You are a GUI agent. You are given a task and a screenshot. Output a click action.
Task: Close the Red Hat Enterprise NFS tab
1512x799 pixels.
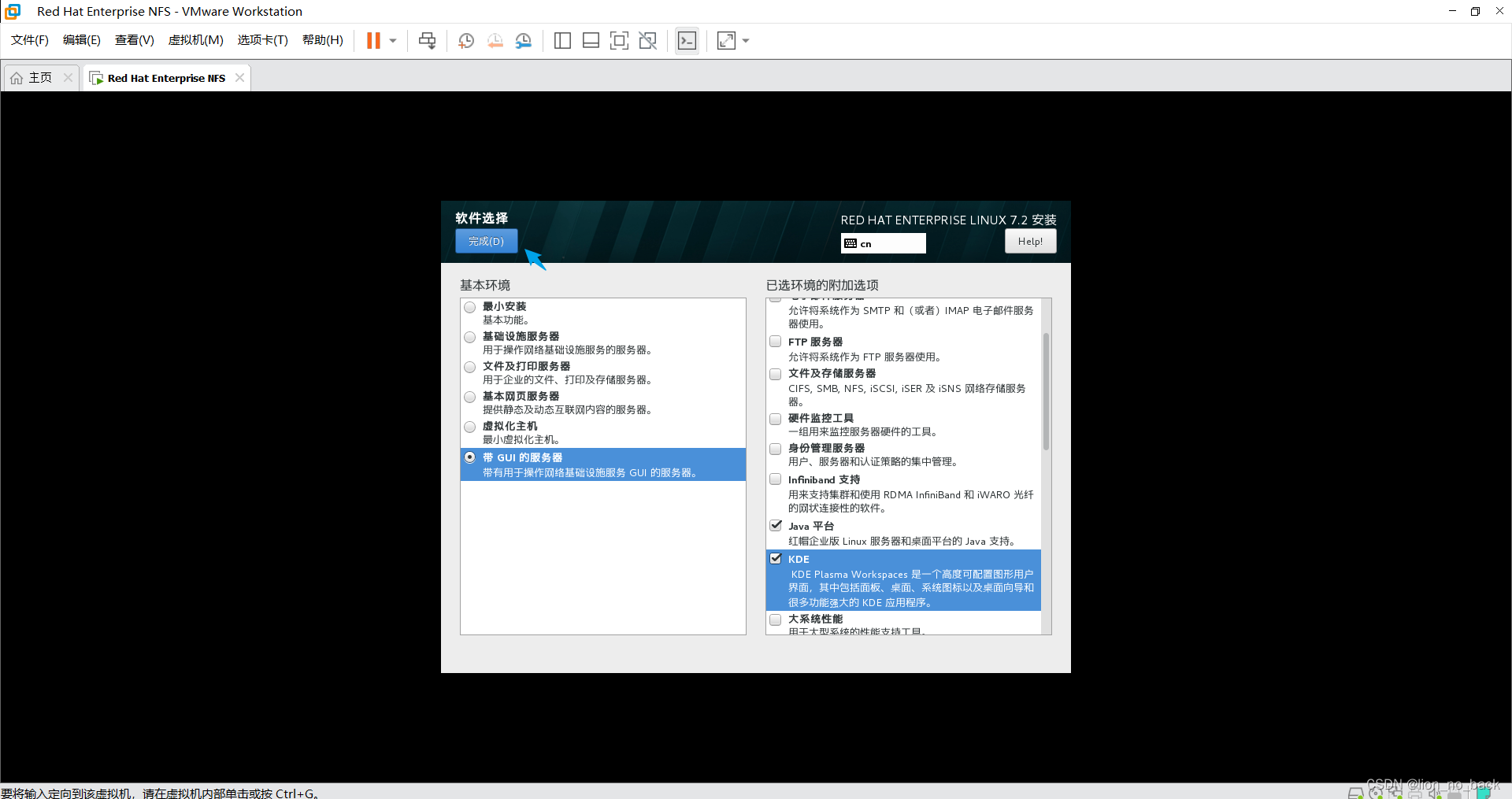click(239, 77)
